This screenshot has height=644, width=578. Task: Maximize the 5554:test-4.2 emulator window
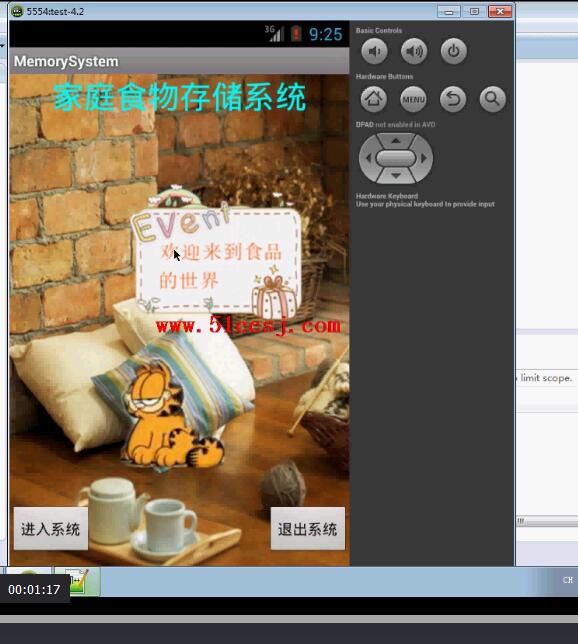pyautogui.click(x=474, y=12)
